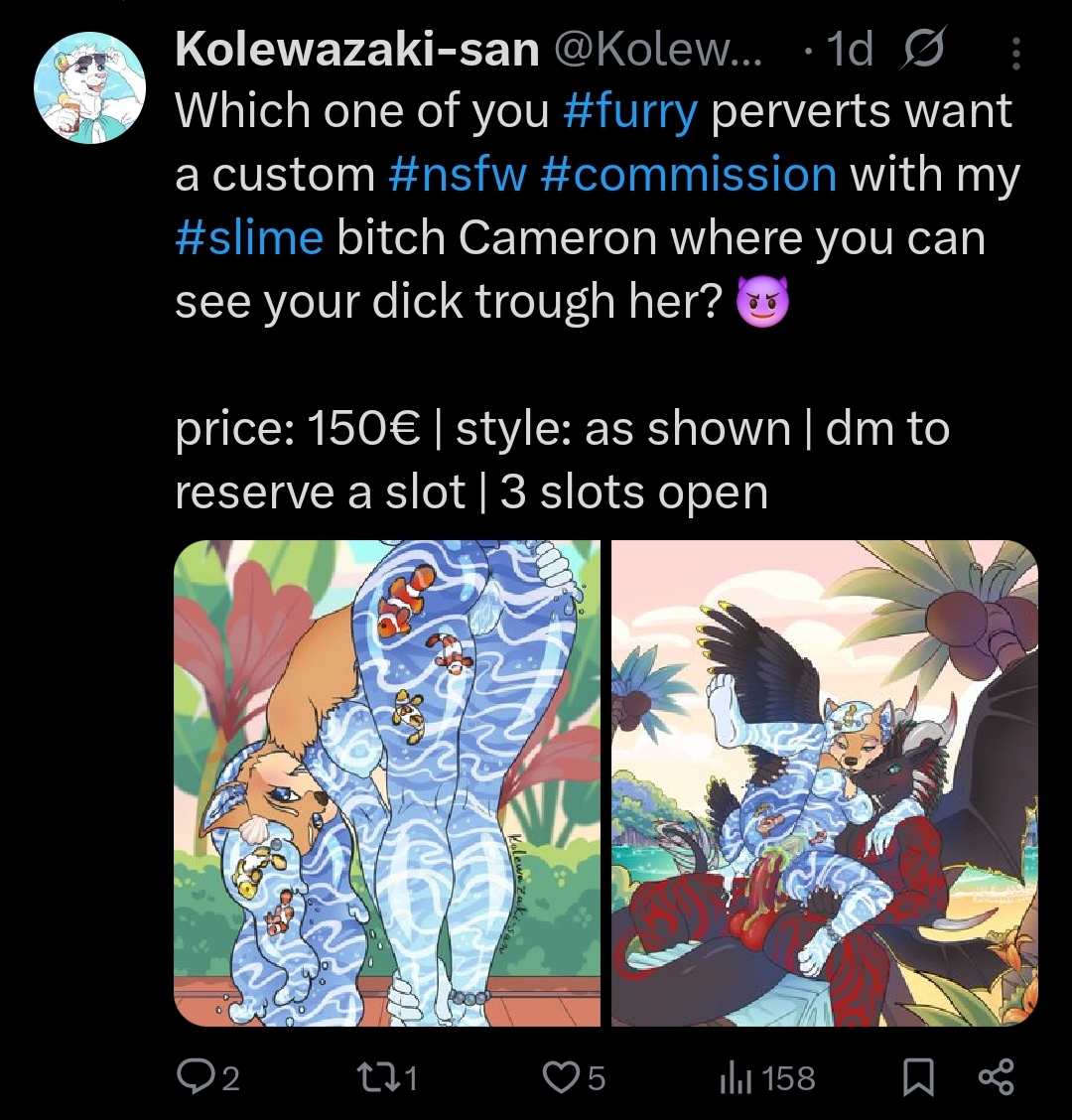Screen dimensions: 1072x1120
Task: Open the #nsfw hashtag
Action: (x=458, y=175)
